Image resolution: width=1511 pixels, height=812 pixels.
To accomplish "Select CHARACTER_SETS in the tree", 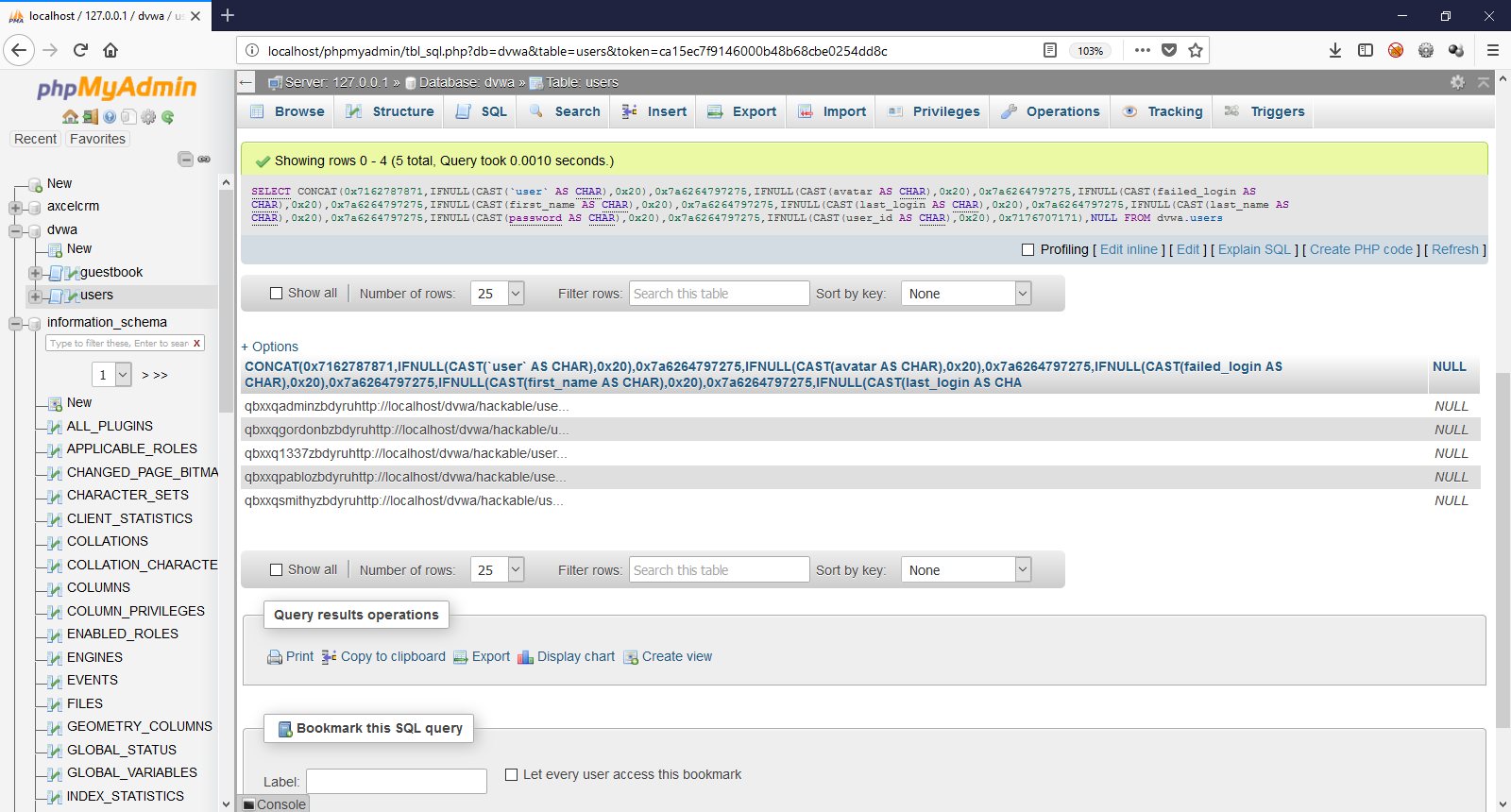I will coord(127,496).
